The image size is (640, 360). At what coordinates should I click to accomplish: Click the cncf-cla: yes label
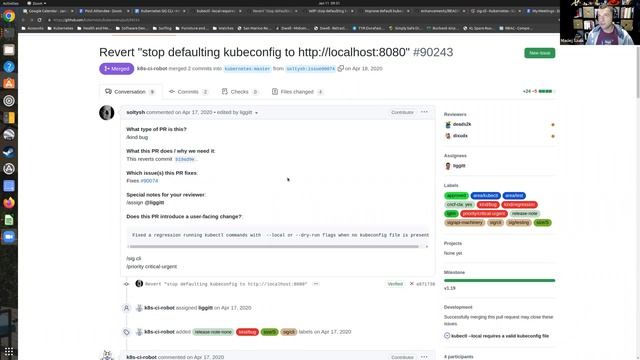[460, 204]
